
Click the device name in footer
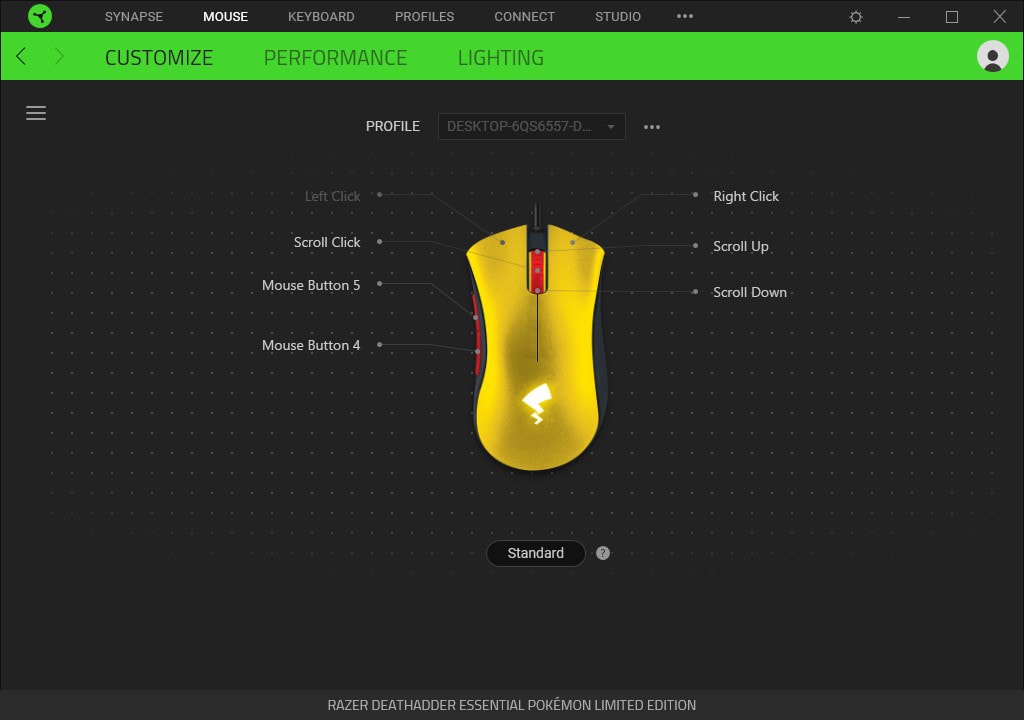tap(511, 705)
